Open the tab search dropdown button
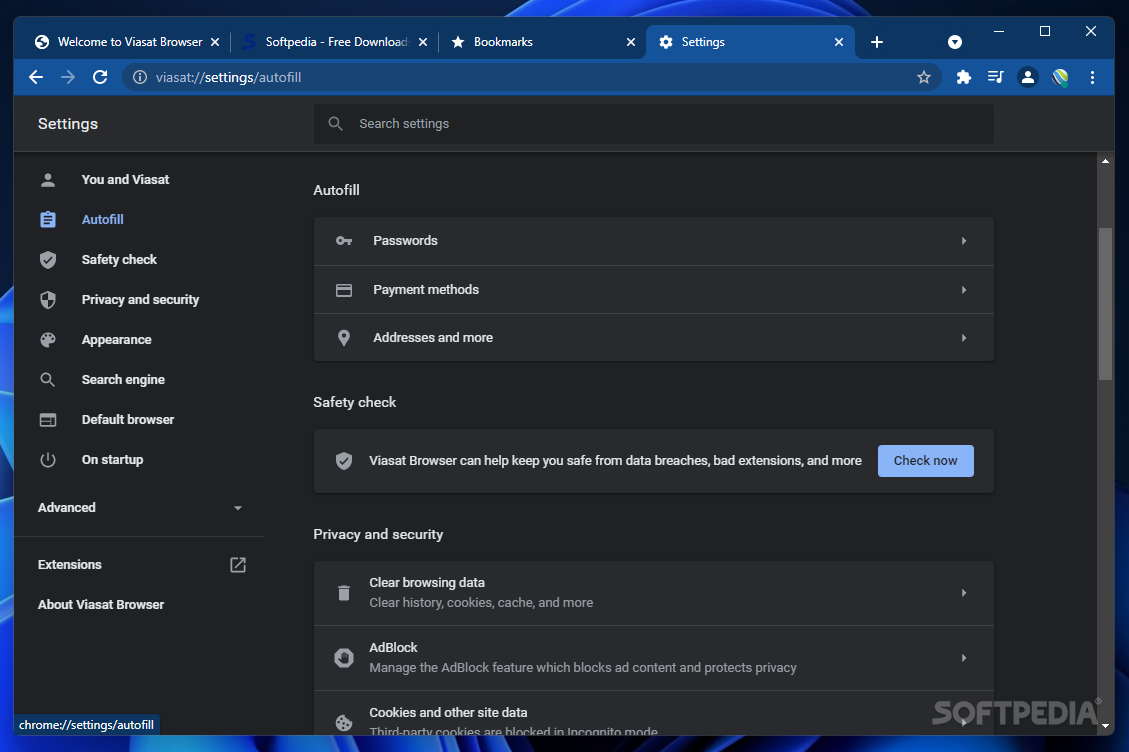Image resolution: width=1129 pixels, height=752 pixels. (955, 42)
